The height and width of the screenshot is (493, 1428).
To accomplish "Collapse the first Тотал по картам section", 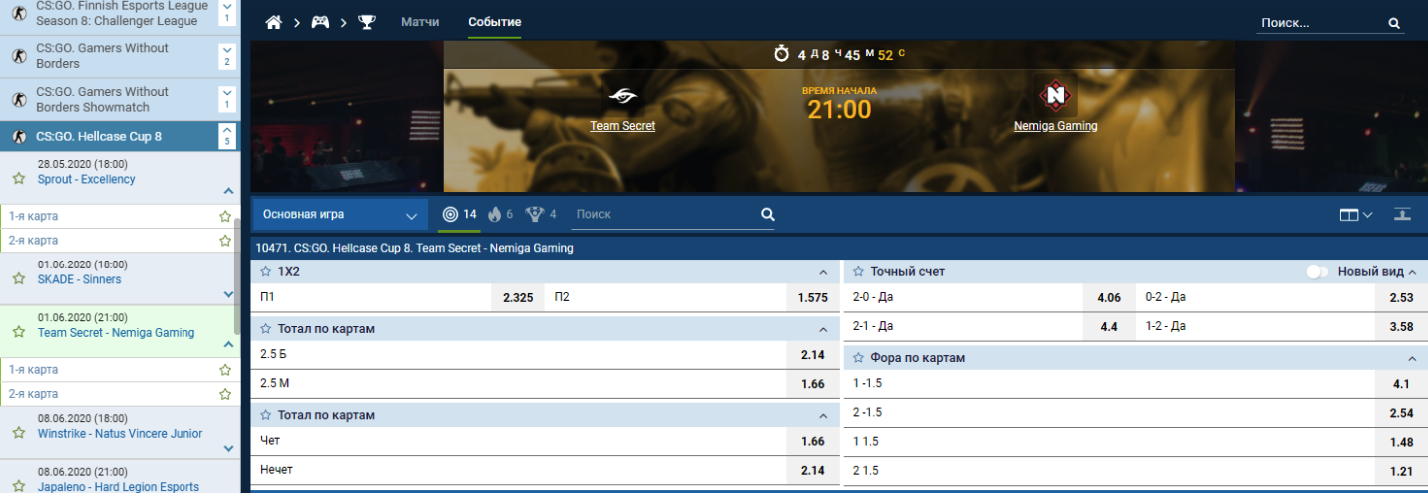I will click(x=823, y=329).
